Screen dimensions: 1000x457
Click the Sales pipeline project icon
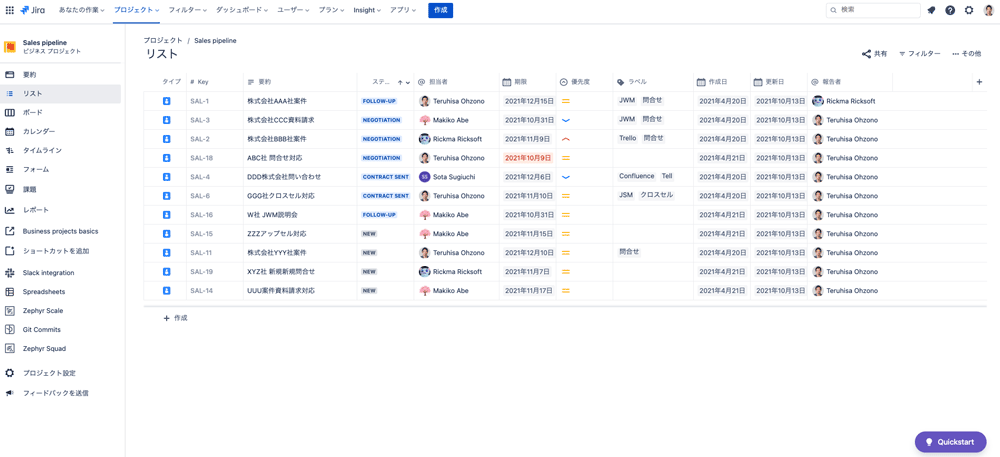[x=10, y=47]
